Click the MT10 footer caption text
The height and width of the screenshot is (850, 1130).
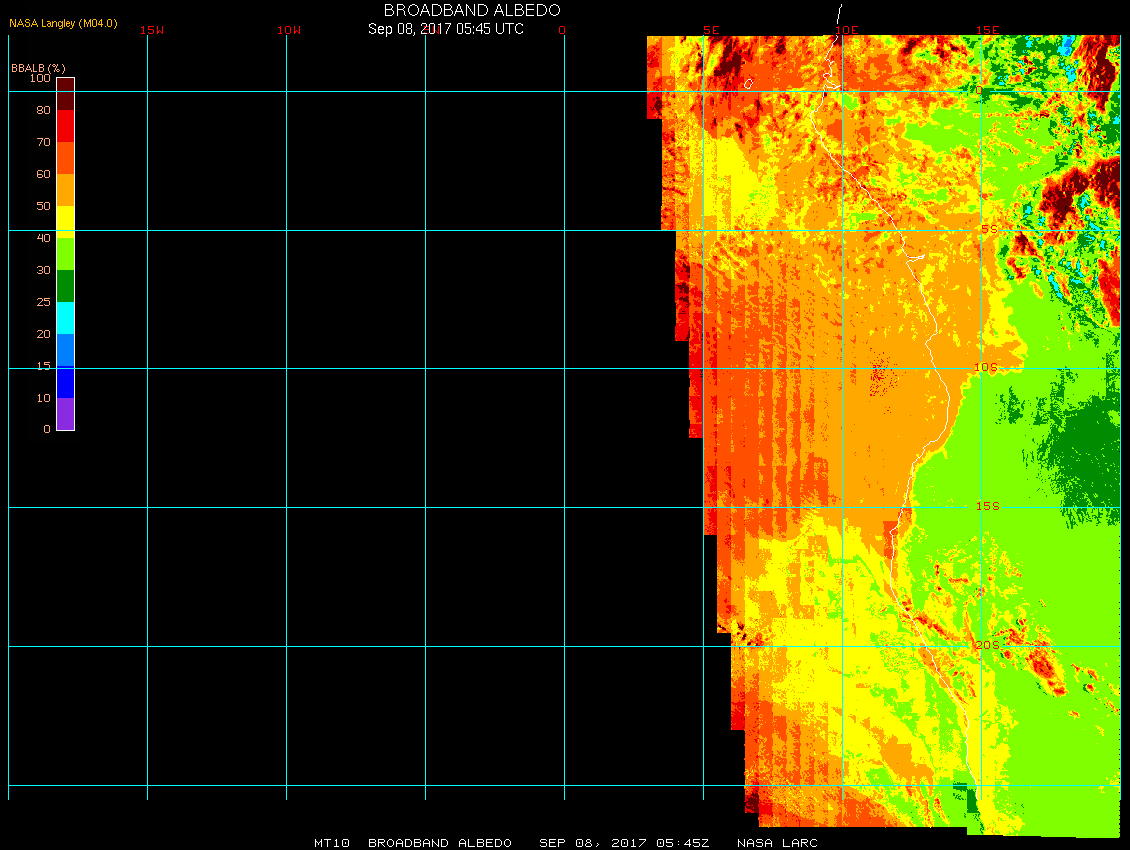tap(331, 843)
